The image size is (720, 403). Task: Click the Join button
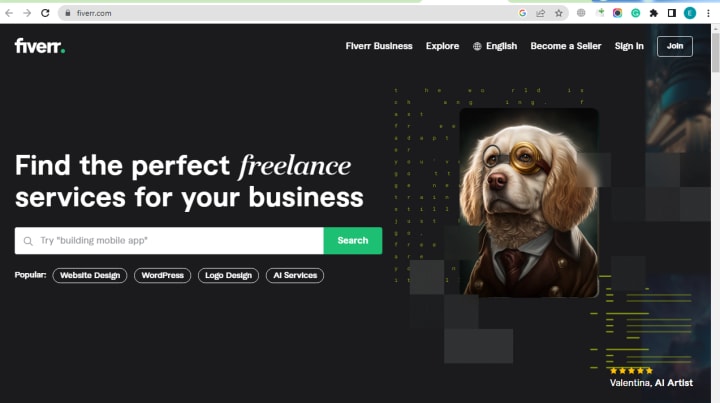tap(675, 46)
